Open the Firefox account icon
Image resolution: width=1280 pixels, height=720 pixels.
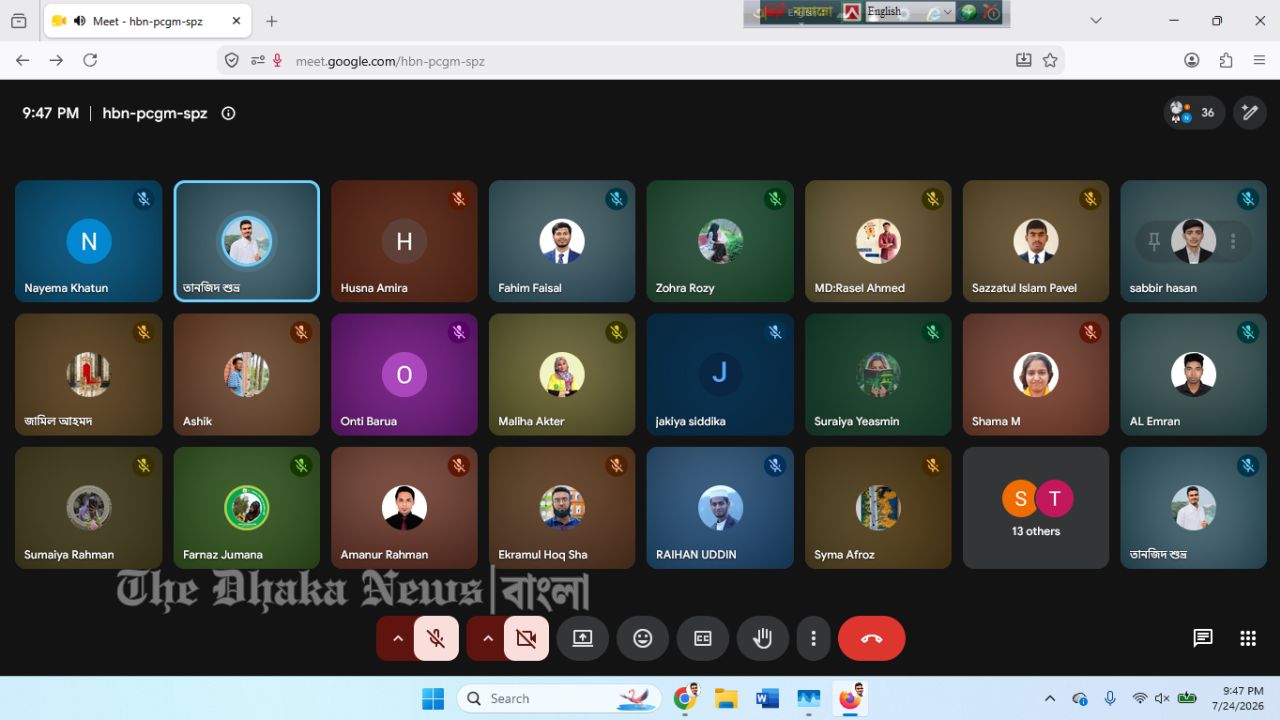[x=1192, y=60]
